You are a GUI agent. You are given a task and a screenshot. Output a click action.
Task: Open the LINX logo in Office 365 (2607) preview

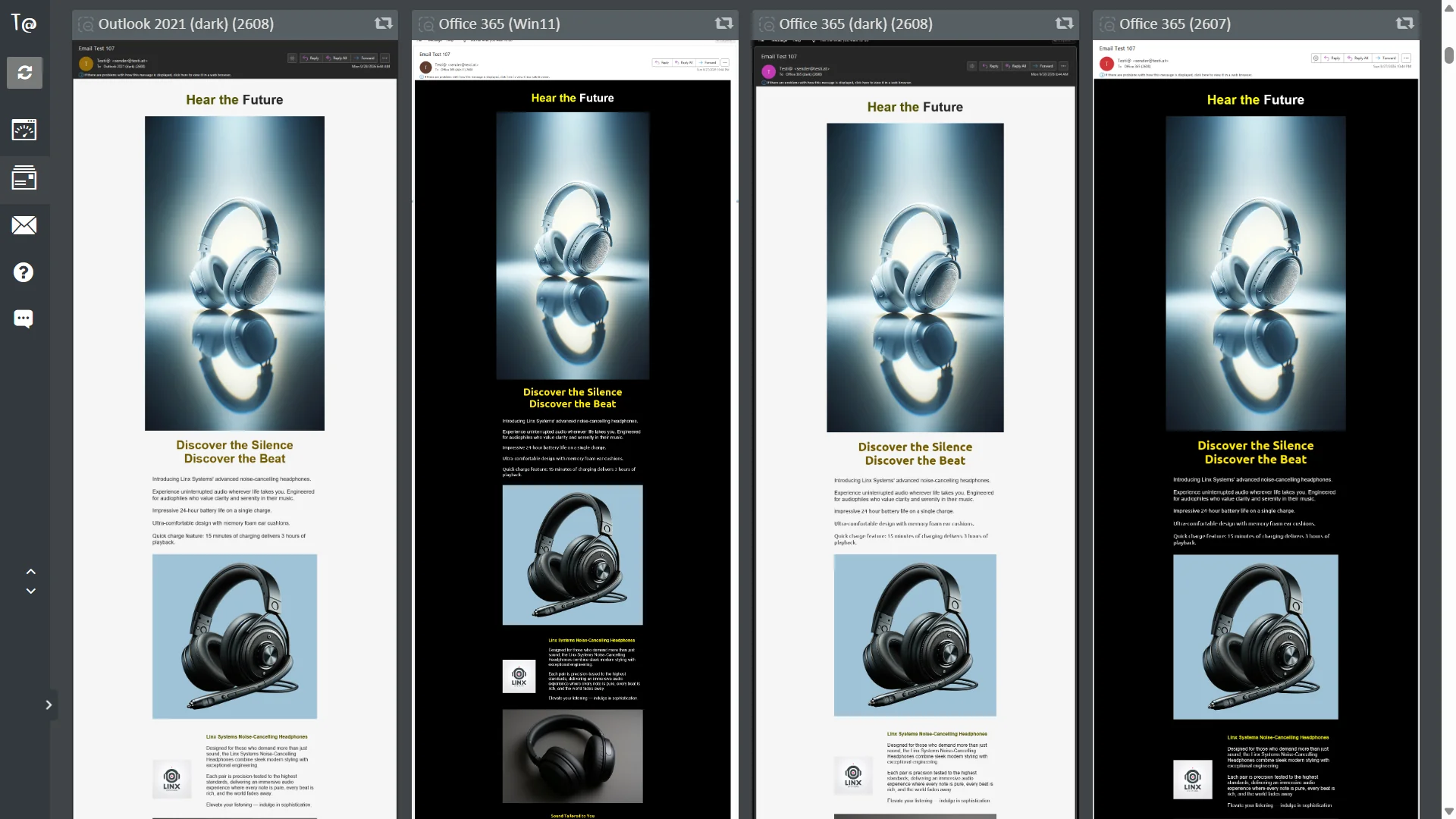(x=1193, y=780)
